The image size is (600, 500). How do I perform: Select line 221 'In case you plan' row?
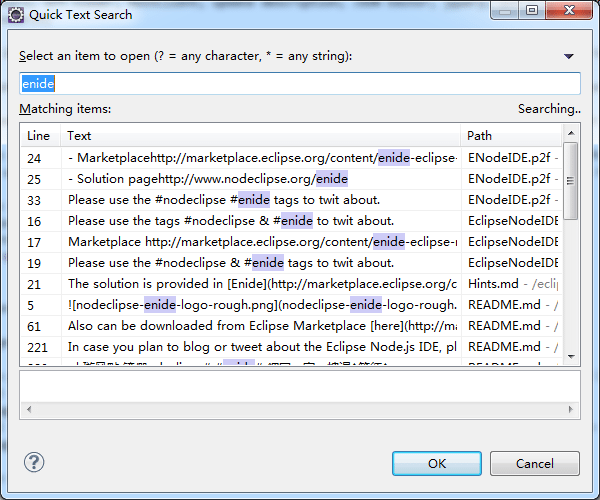click(292, 347)
